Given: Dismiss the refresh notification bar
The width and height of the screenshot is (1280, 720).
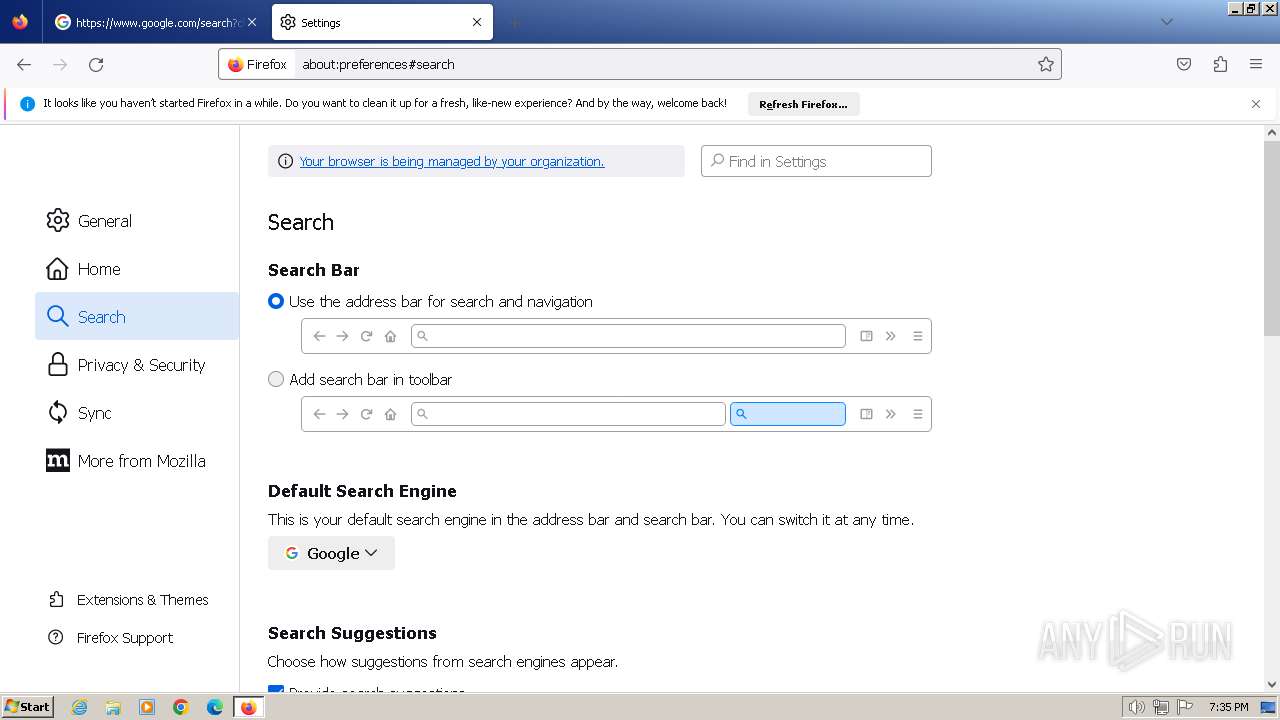Looking at the screenshot, I should [x=1256, y=104].
